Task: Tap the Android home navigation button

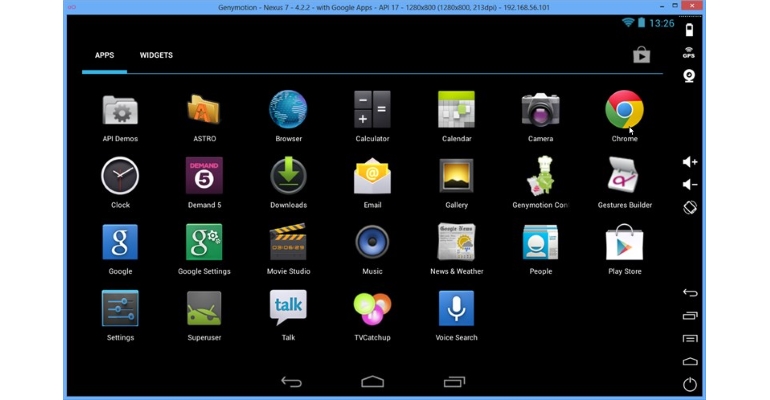Action: click(x=372, y=381)
